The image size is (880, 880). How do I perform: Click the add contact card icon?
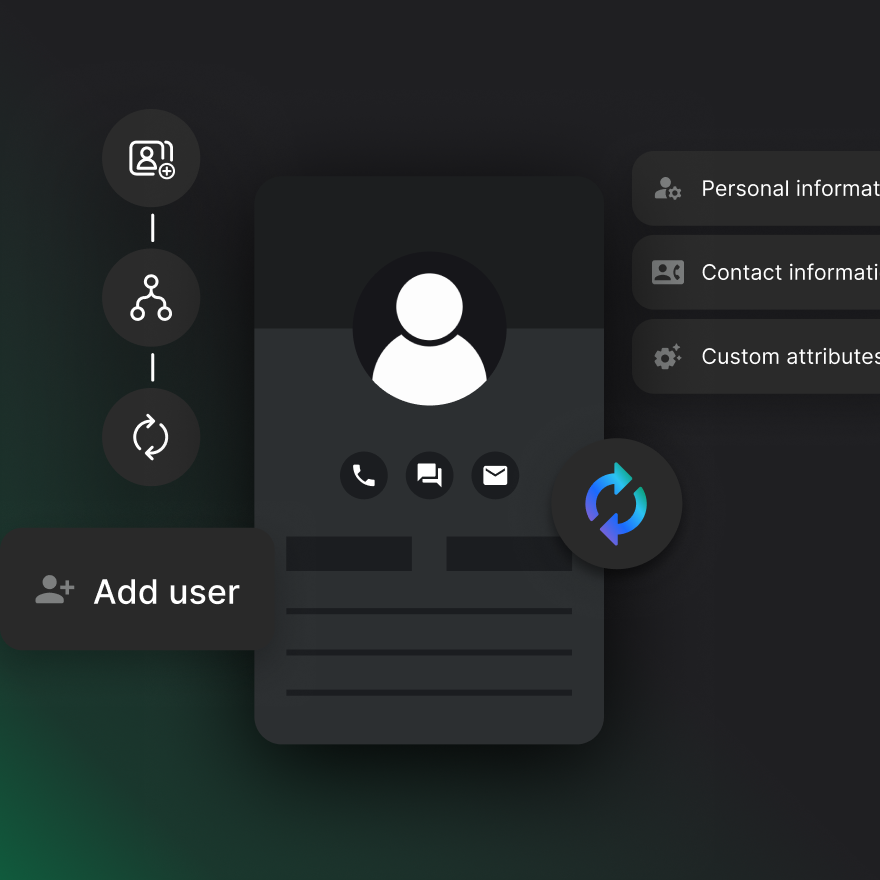click(151, 158)
